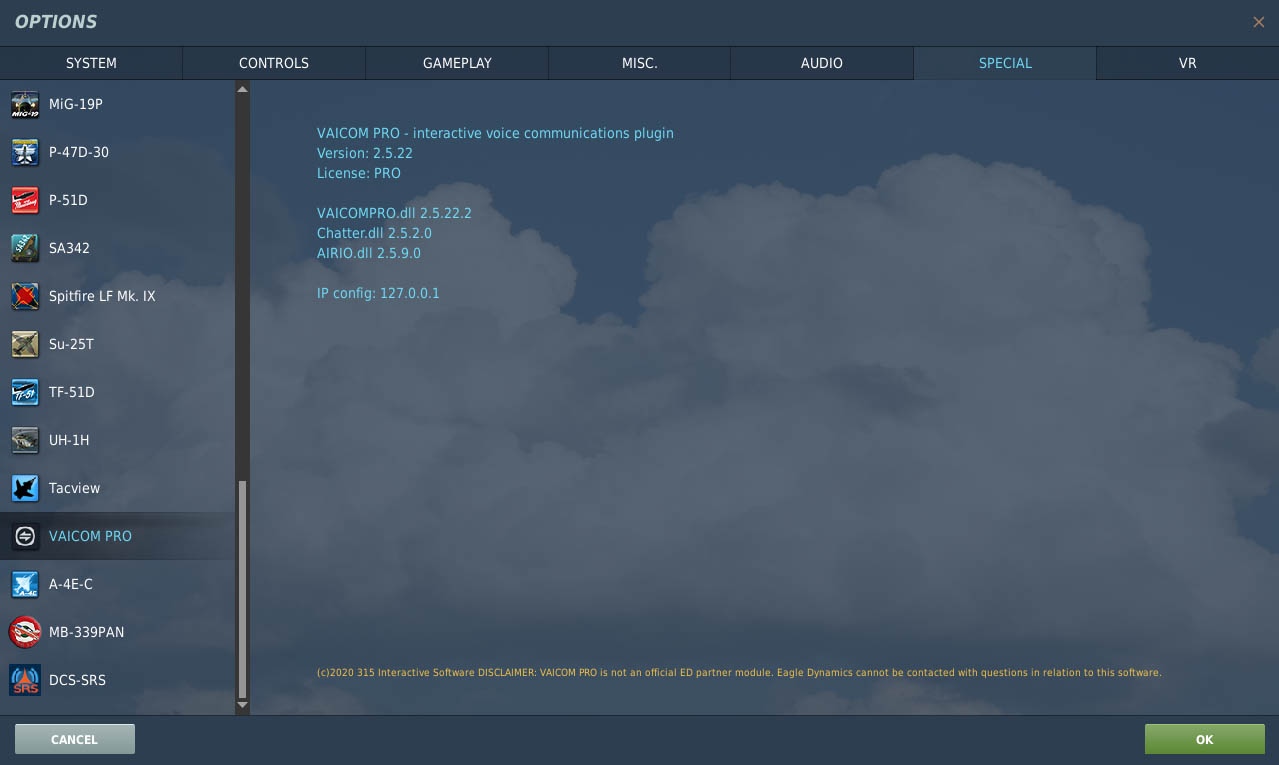Select the SPECIAL tab
Image resolution: width=1279 pixels, height=765 pixels.
pyautogui.click(x=1005, y=63)
